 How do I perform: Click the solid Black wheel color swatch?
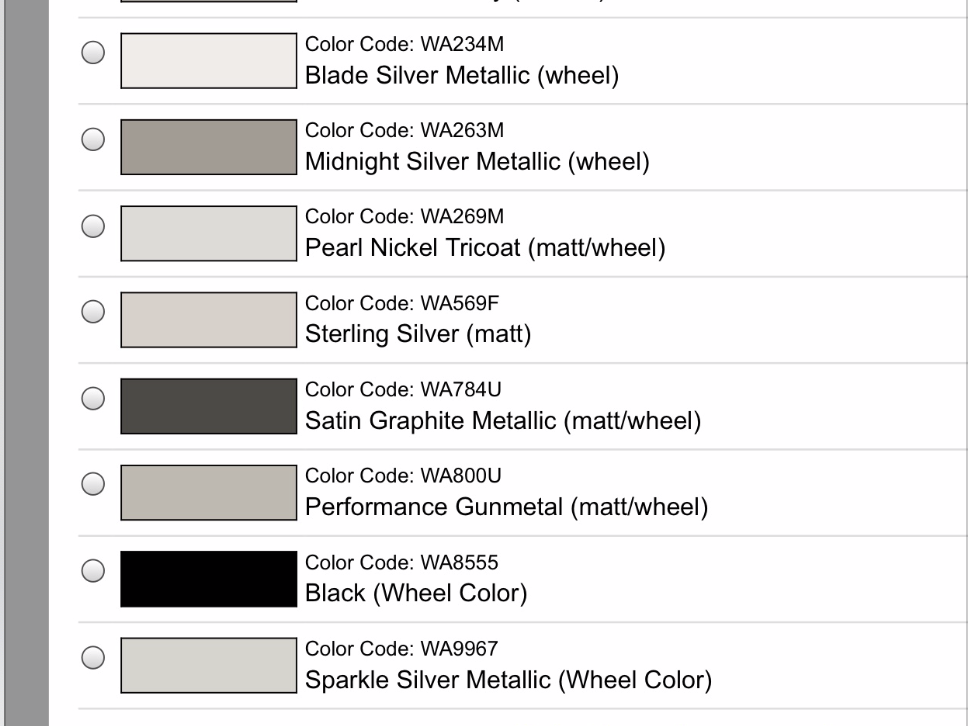click(x=208, y=578)
